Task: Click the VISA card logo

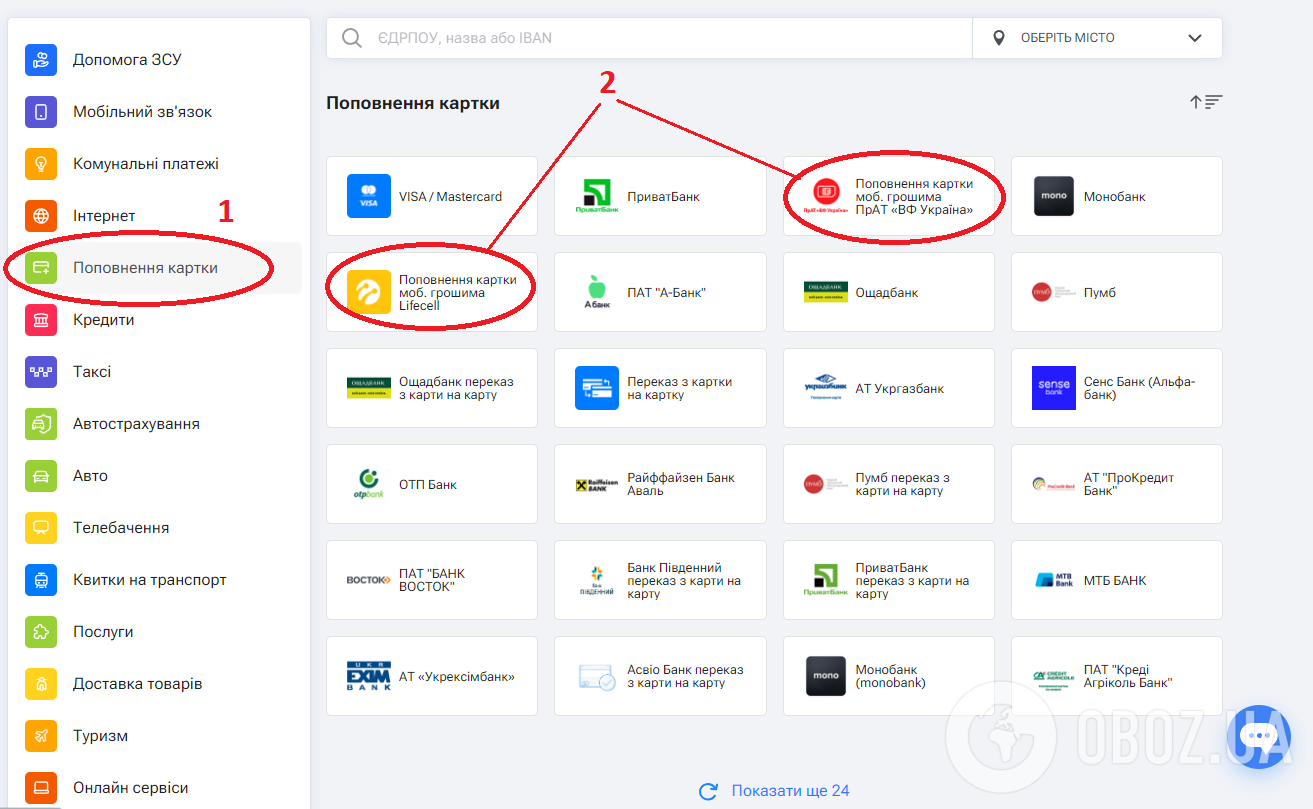Action: (369, 196)
